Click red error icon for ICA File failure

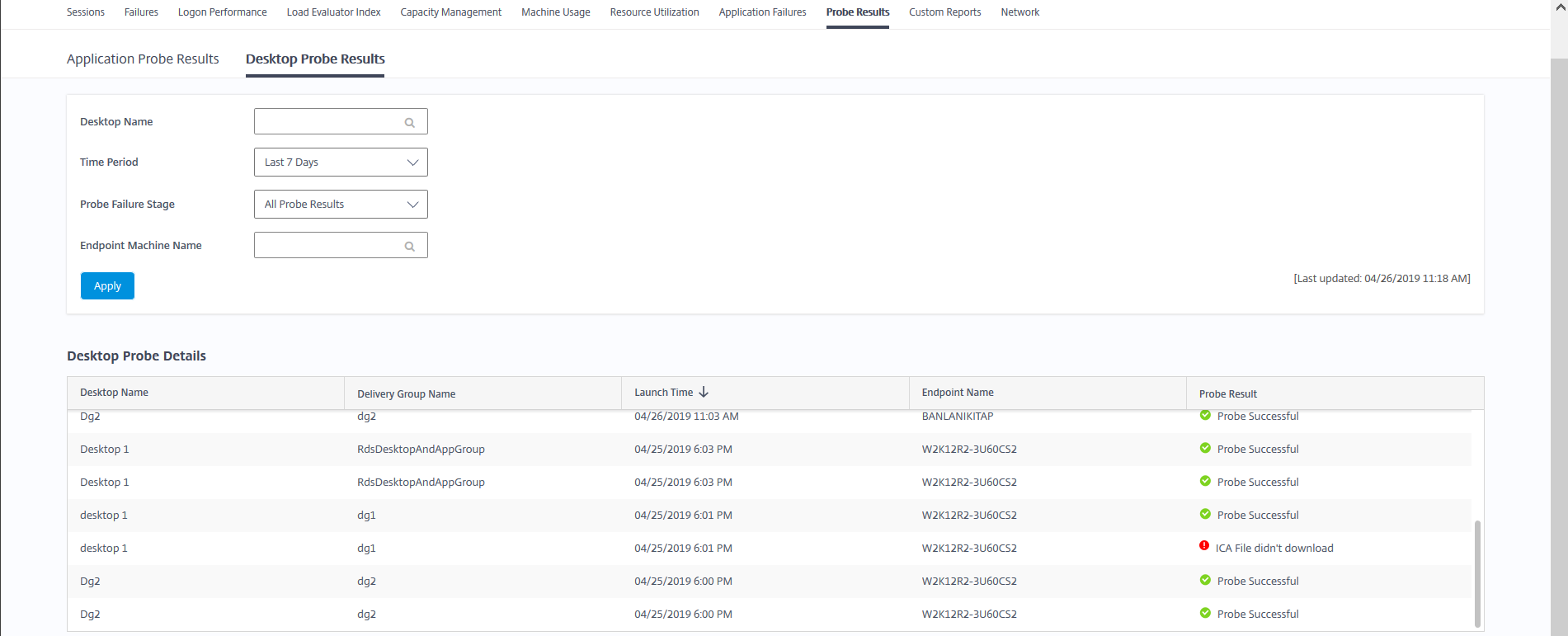[1204, 546]
